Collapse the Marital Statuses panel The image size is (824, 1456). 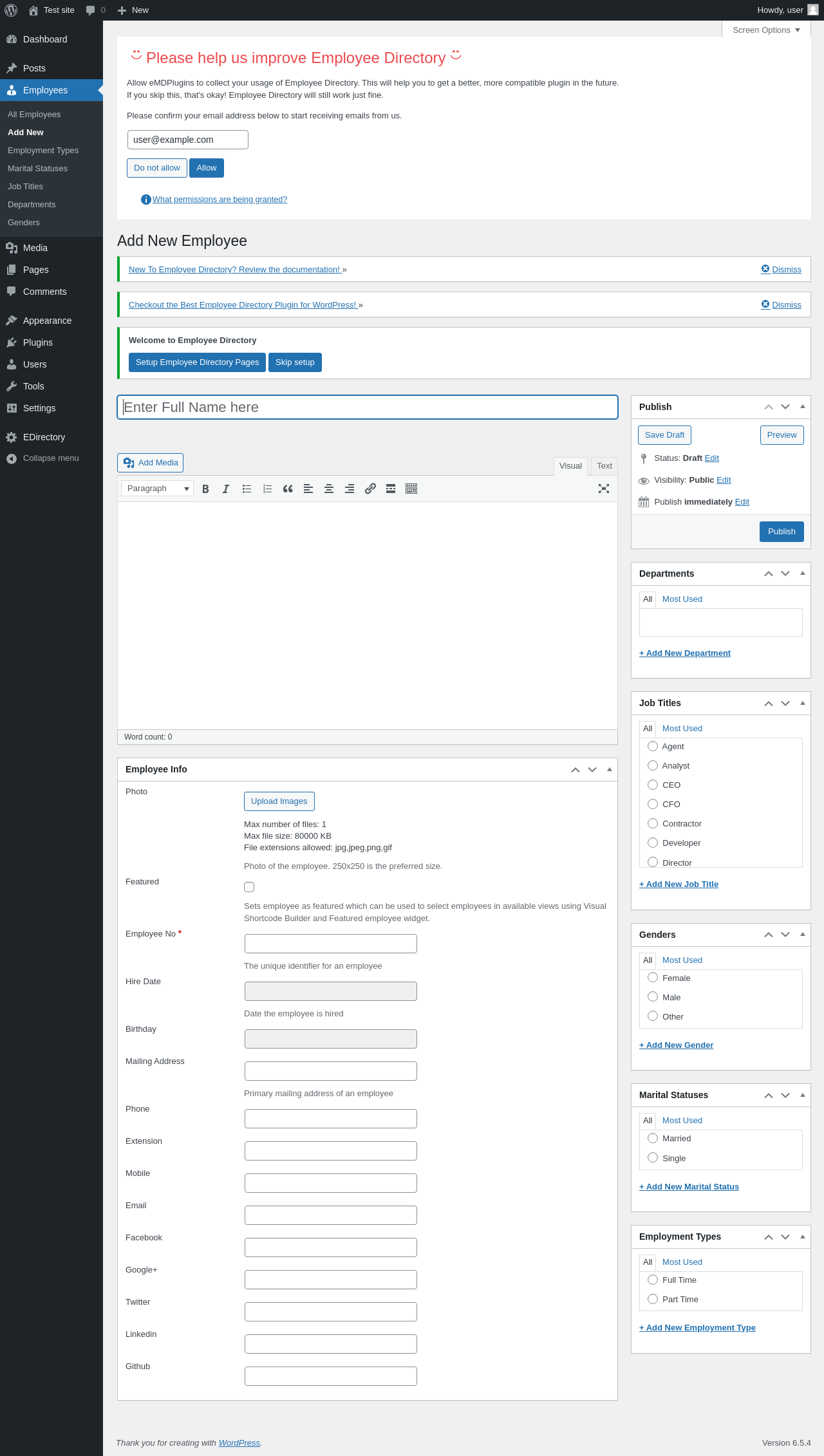802,1095
